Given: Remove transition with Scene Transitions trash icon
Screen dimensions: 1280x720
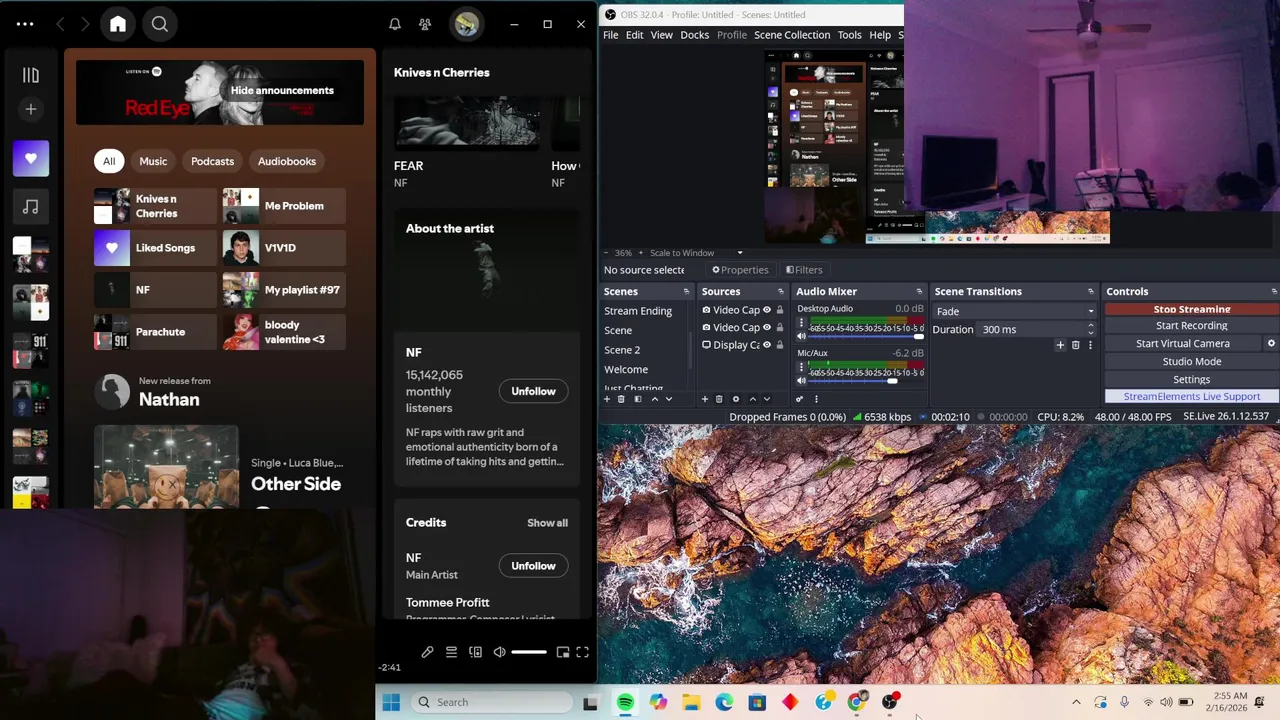Looking at the screenshot, I should [x=1076, y=345].
